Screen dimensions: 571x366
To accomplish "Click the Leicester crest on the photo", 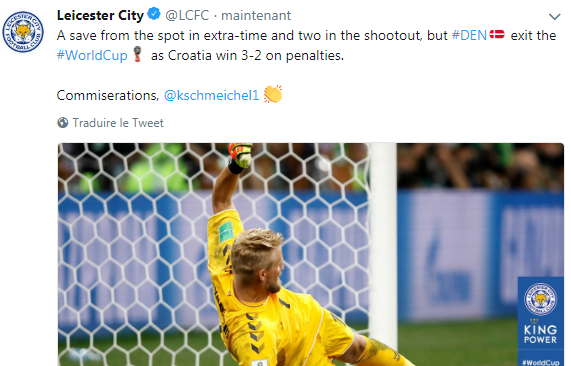I will 540,299.
